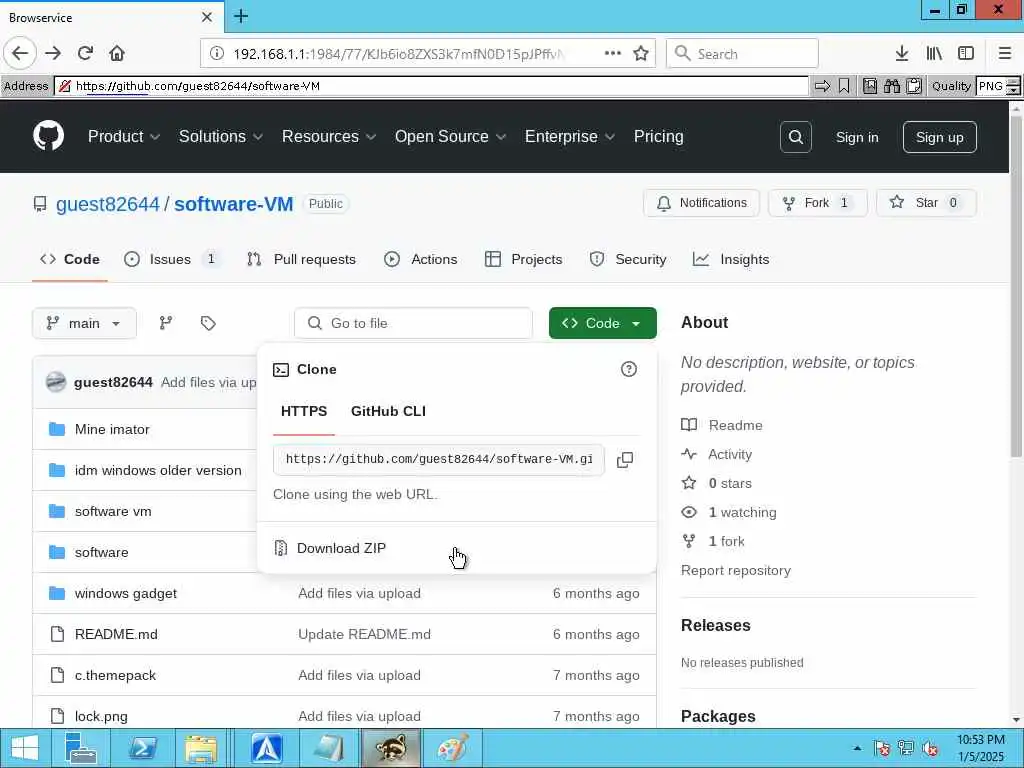Viewport: 1024px width, 768px height.
Task: Expand the Product menu
Action: pyautogui.click(x=124, y=136)
